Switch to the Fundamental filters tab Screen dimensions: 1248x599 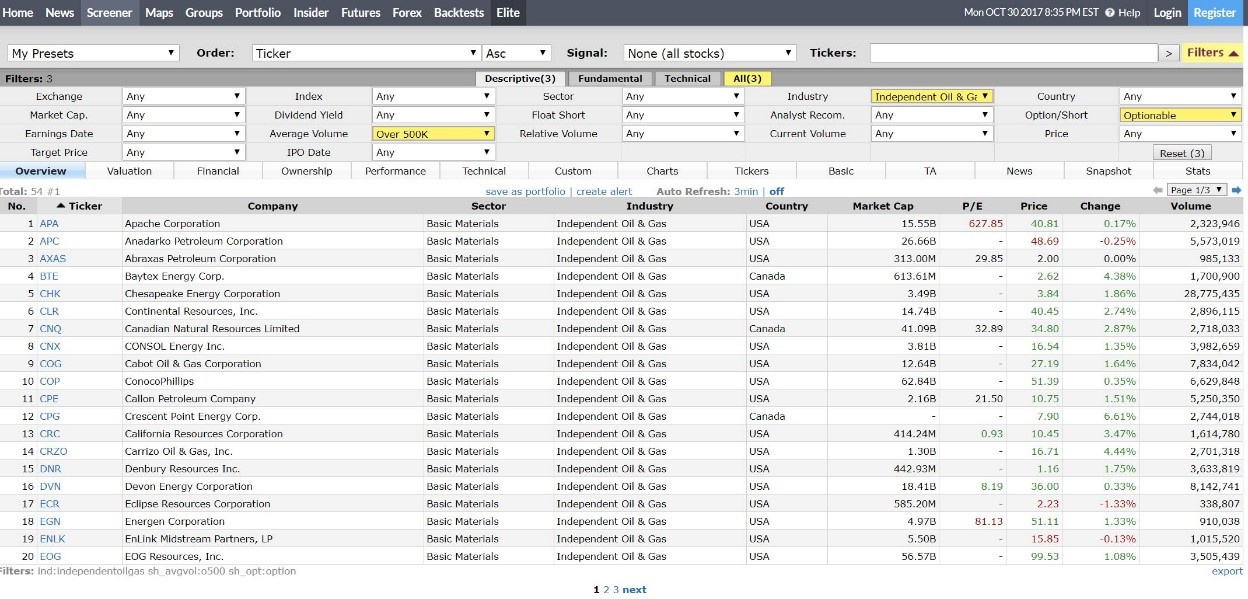(x=609, y=79)
